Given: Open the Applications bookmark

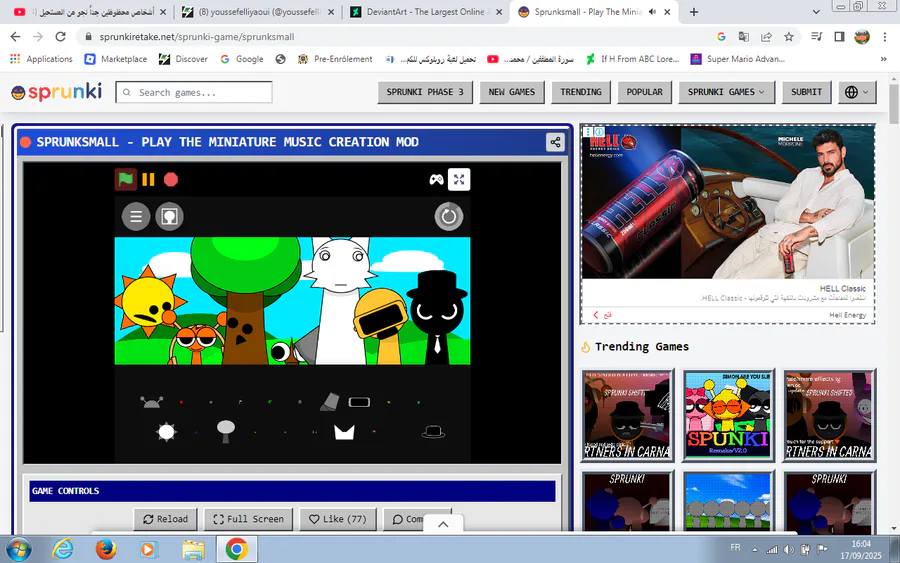Looking at the screenshot, I should click(x=41, y=59).
